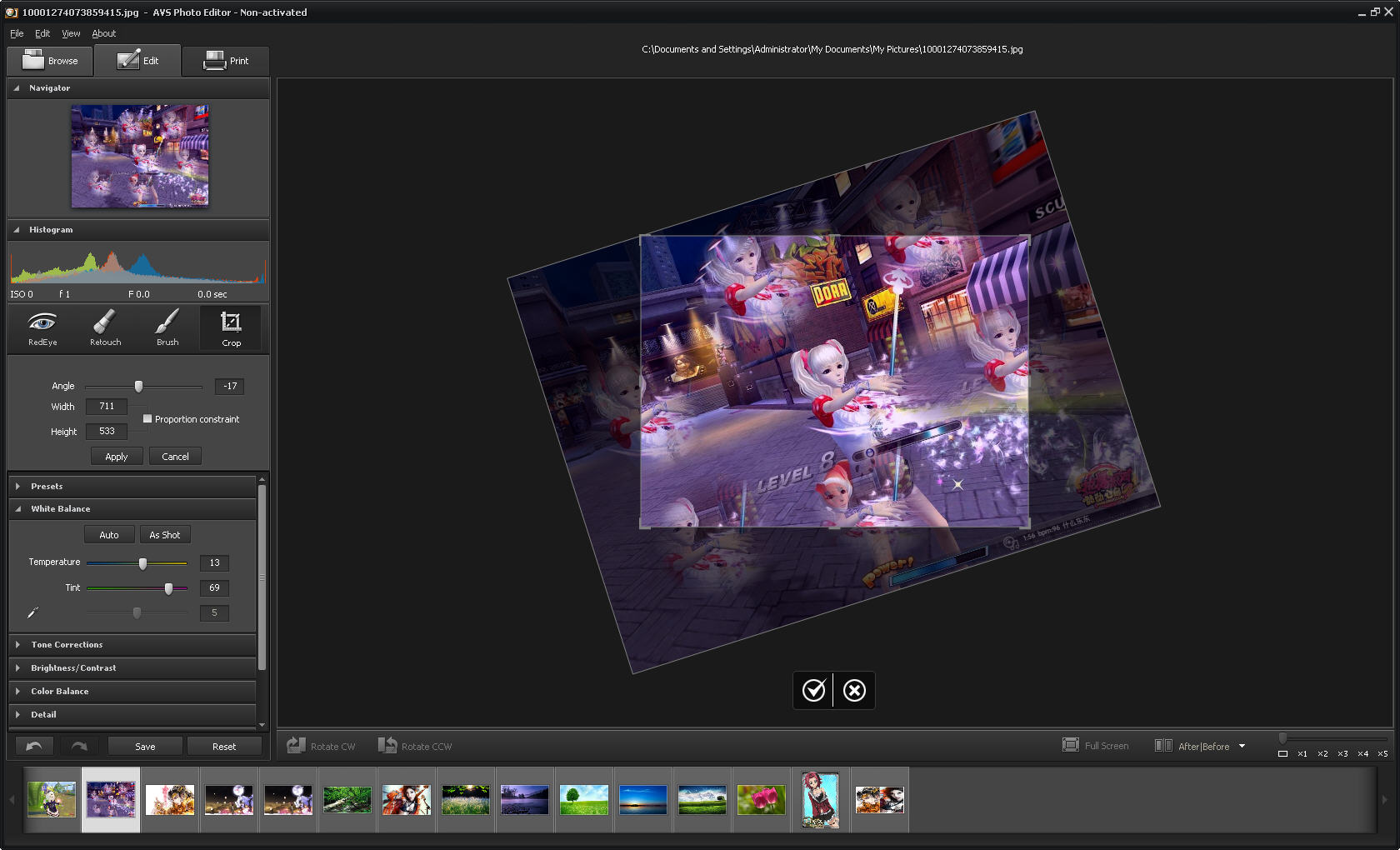The height and width of the screenshot is (850, 1400).
Task: Set zoom to fit-window icon
Action: [x=1282, y=753]
